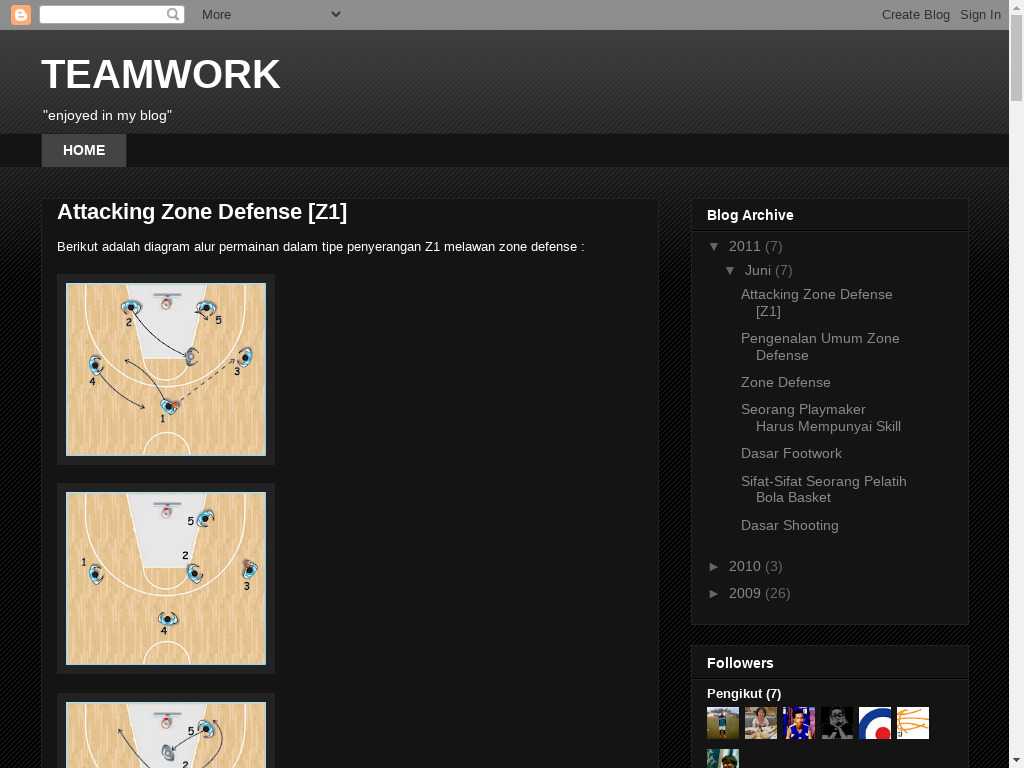The height and width of the screenshot is (768, 1024).
Task: Click the page vertical scrollbar thumb
Action: coord(1016,57)
